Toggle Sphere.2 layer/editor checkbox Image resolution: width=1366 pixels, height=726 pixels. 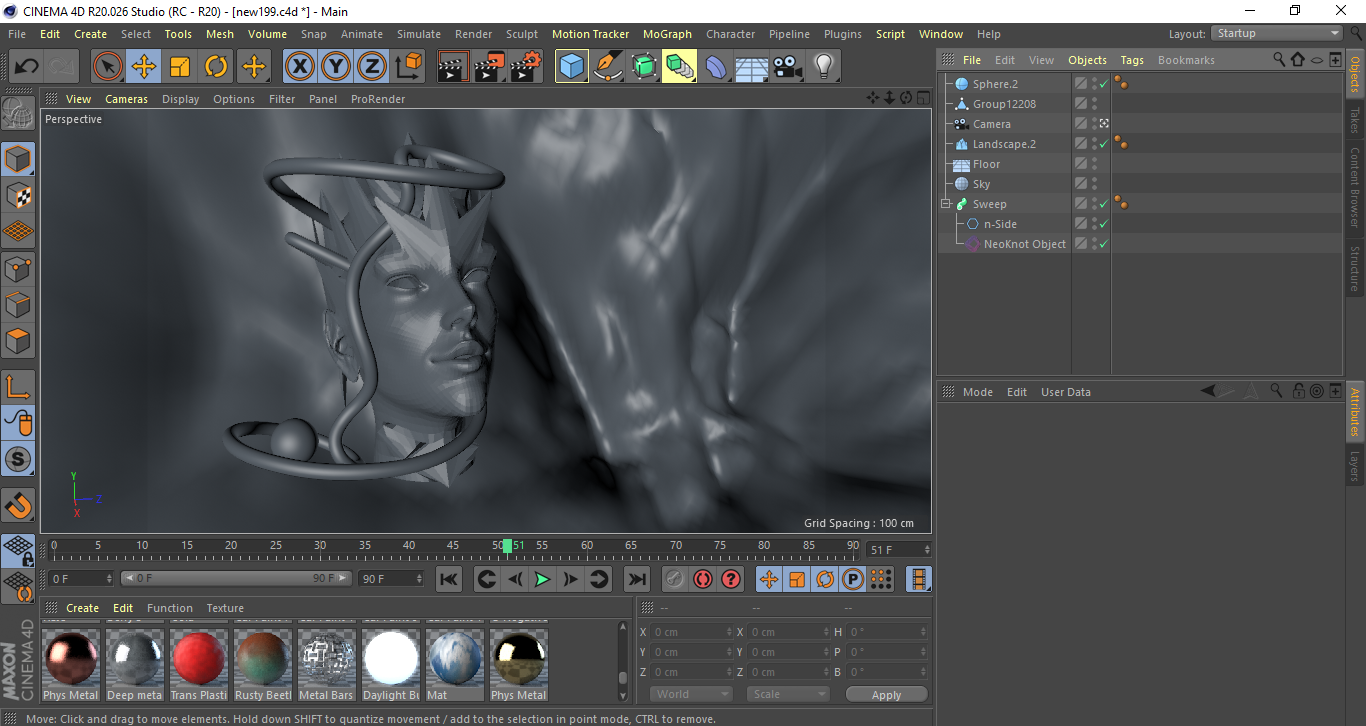point(1081,84)
